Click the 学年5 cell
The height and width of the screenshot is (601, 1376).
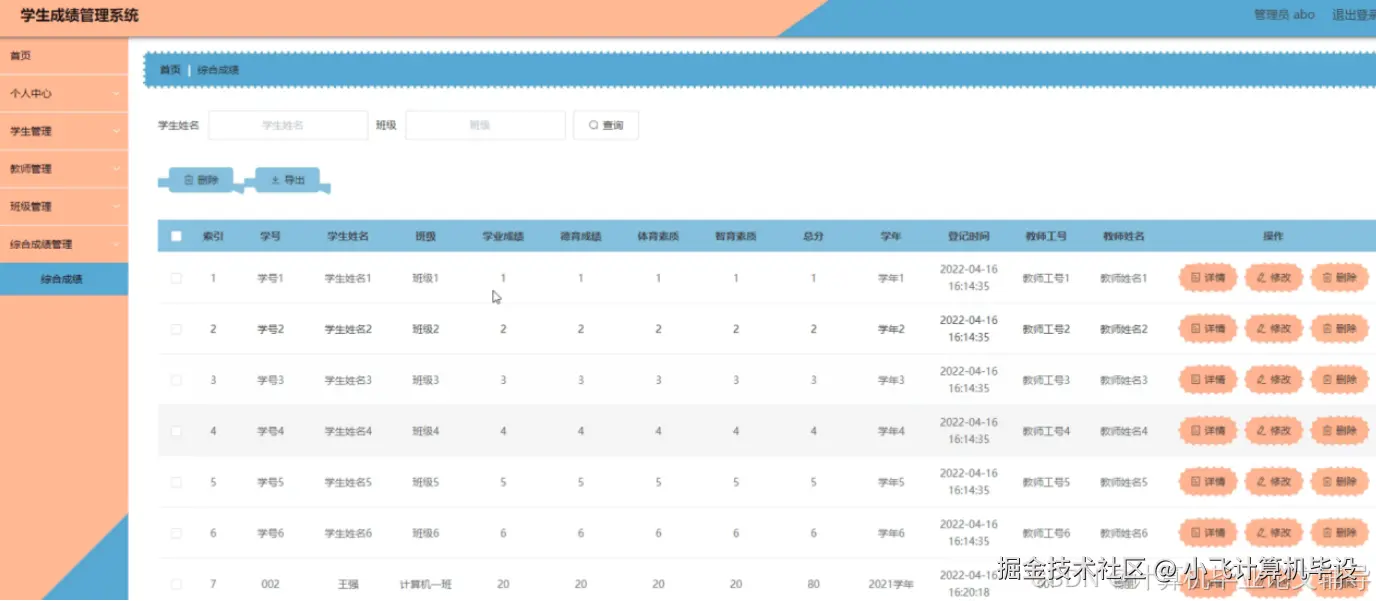click(891, 482)
